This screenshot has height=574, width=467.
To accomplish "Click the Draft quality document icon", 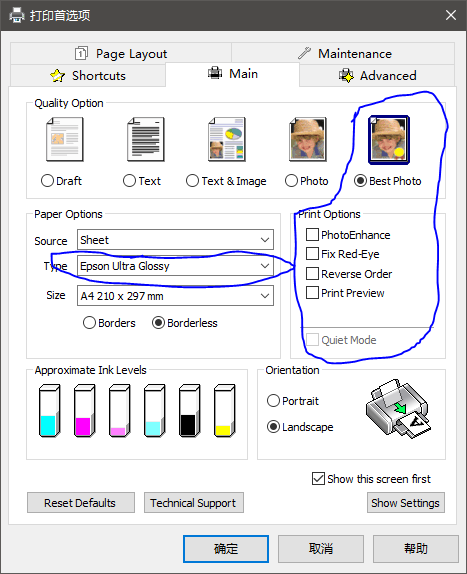I will click(65, 139).
